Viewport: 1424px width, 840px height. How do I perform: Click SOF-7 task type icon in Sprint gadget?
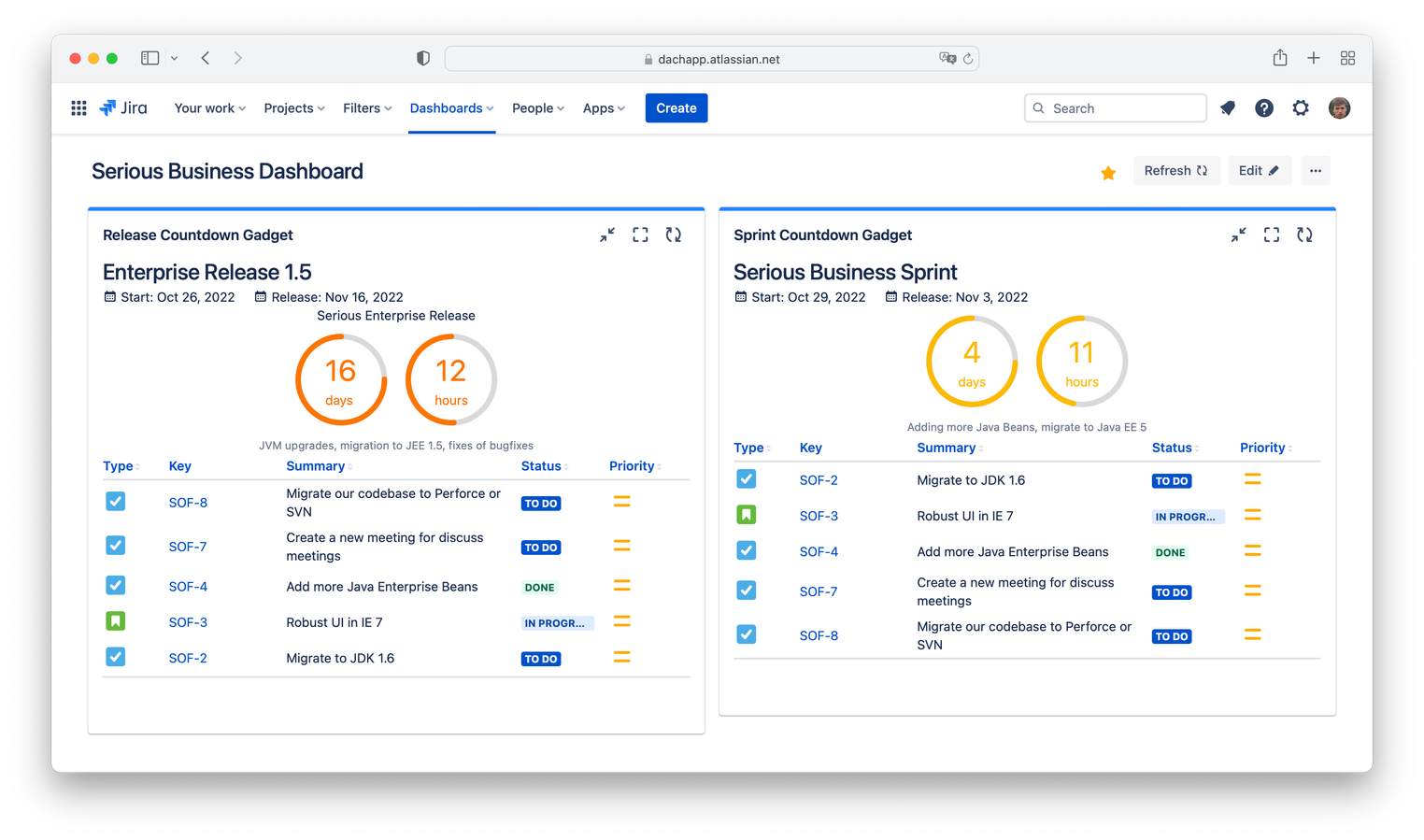point(747,591)
